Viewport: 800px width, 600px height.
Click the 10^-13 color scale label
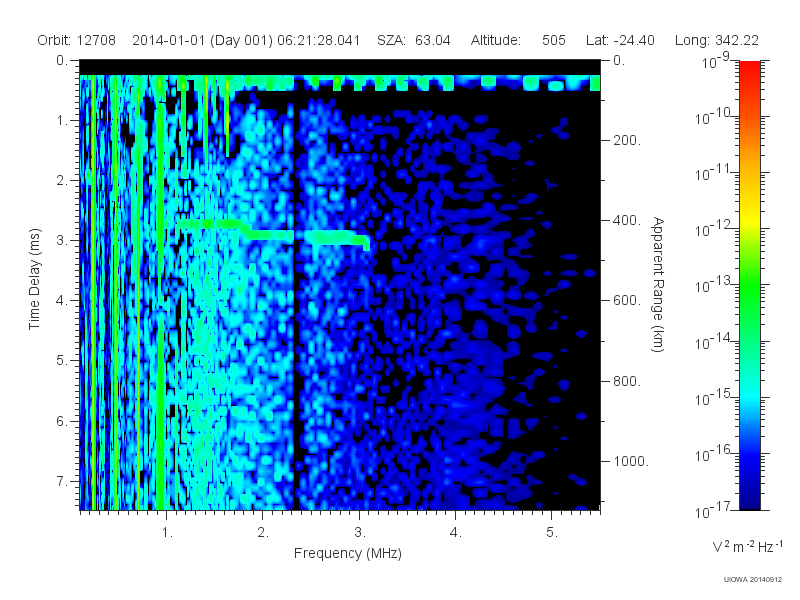tap(713, 284)
